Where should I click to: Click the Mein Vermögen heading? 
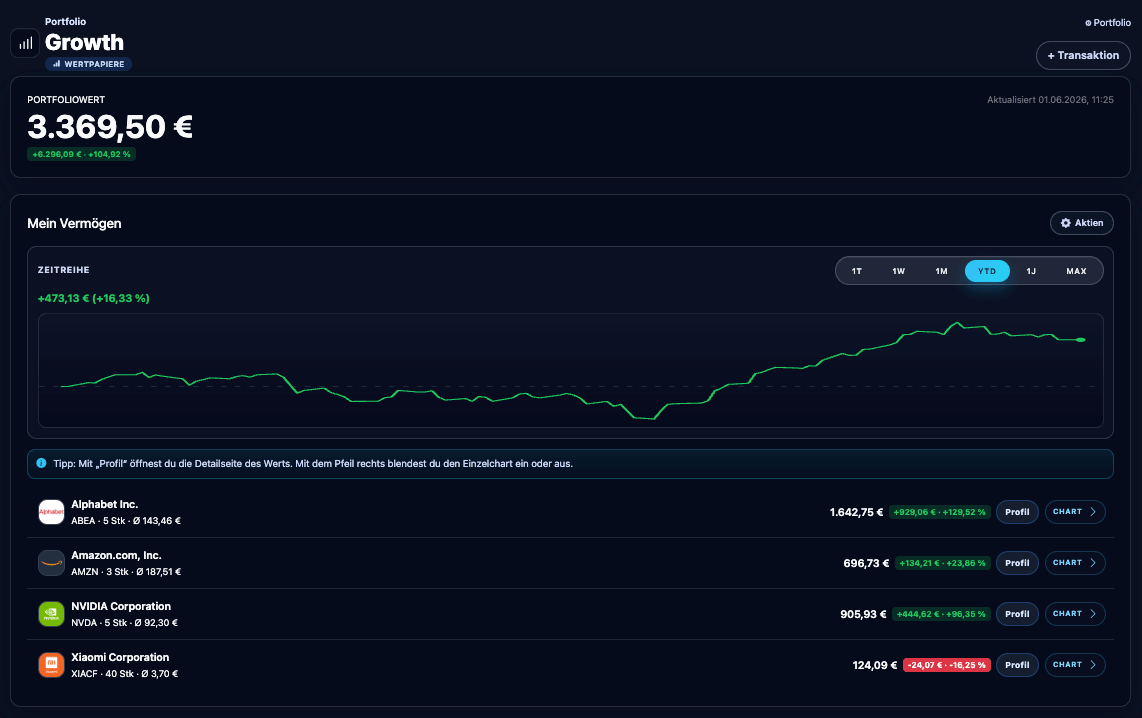pos(74,224)
